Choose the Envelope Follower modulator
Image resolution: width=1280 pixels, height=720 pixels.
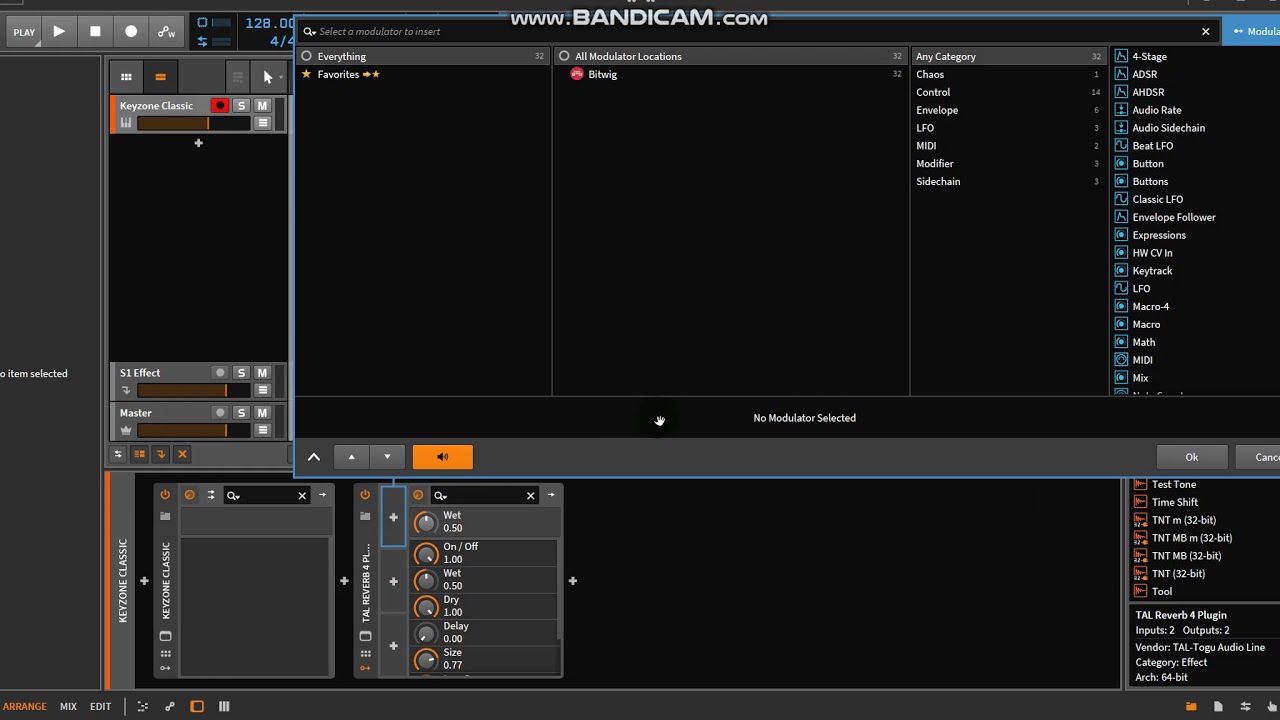[1173, 218]
